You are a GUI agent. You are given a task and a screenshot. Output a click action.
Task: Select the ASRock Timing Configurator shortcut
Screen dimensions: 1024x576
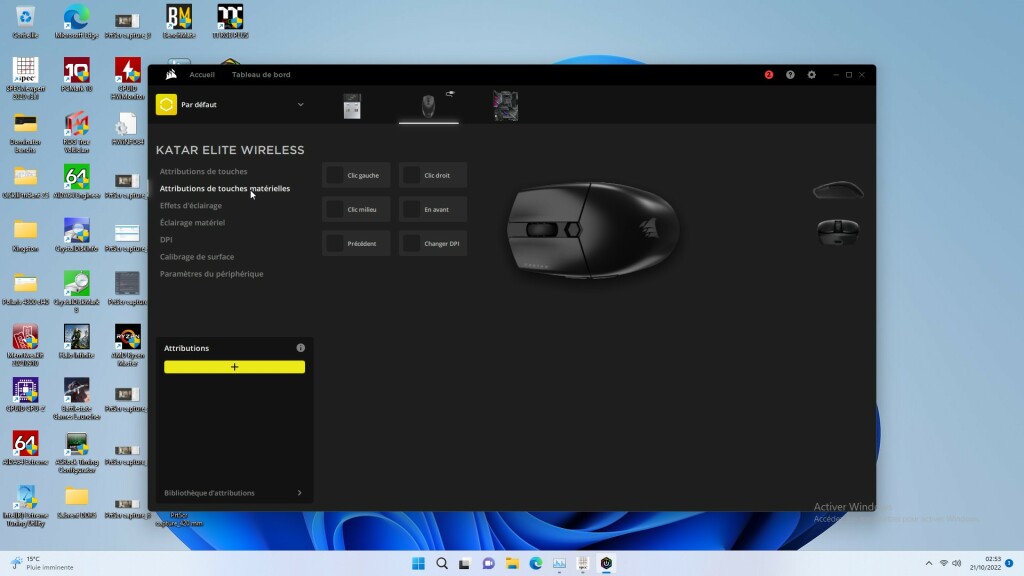pyautogui.click(x=76, y=452)
